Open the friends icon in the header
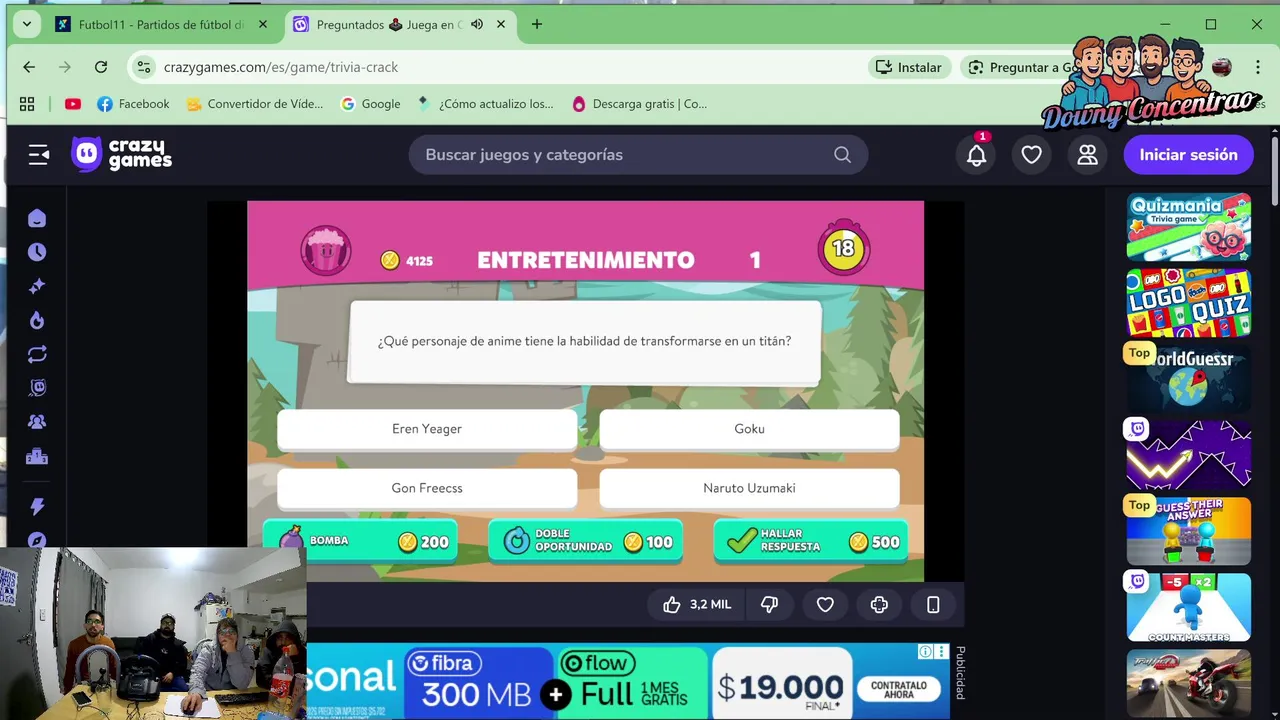This screenshot has height=720, width=1280. pyautogui.click(x=1087, y=154)
